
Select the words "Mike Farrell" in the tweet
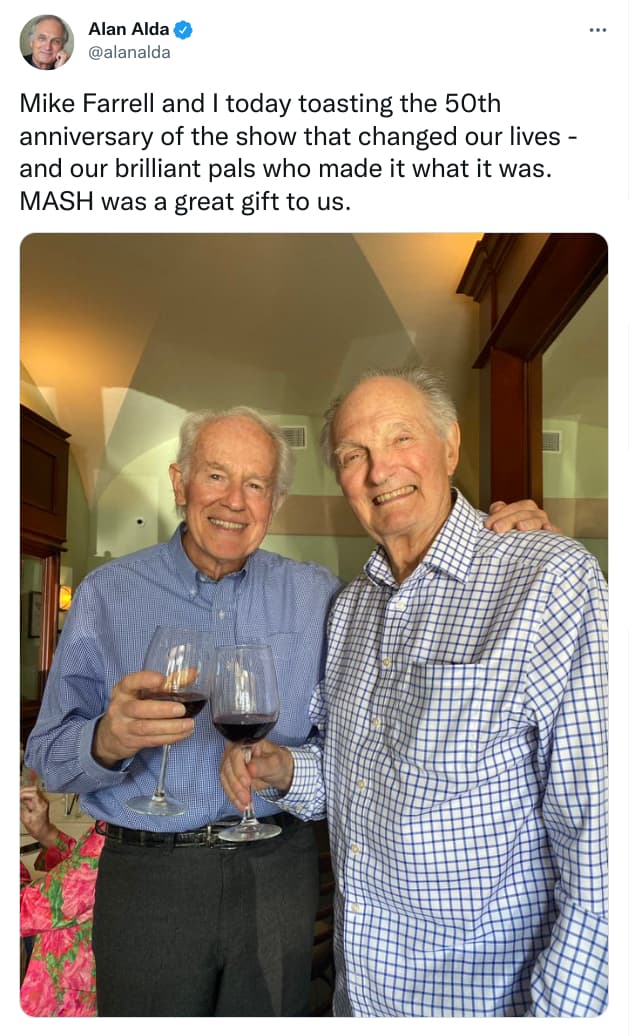coord(87,104)
